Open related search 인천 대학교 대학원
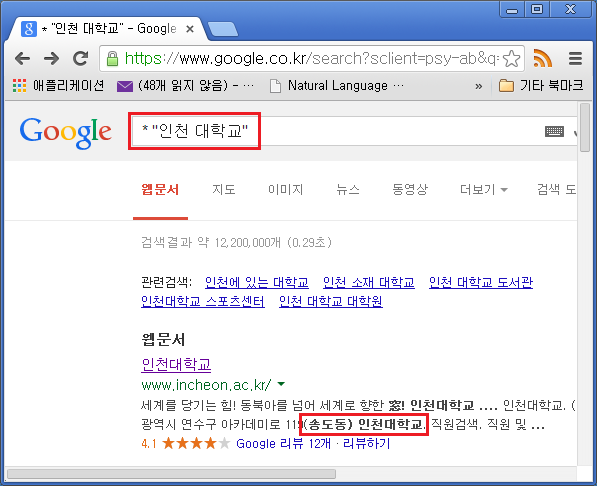 pos(331,301)
